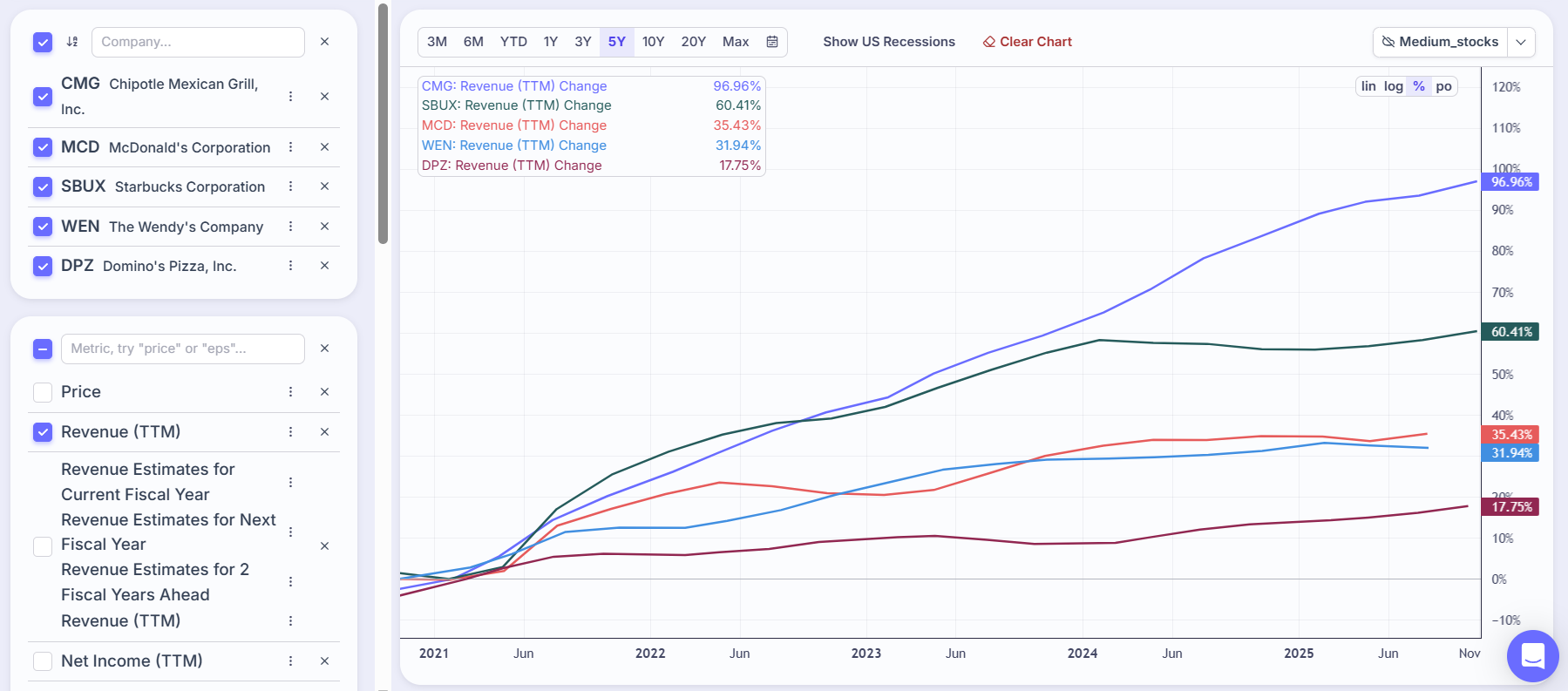The image size is (1568, 691).
Task: Uncheck the MCD McDonald's checkbox
Action: point(43,147)
